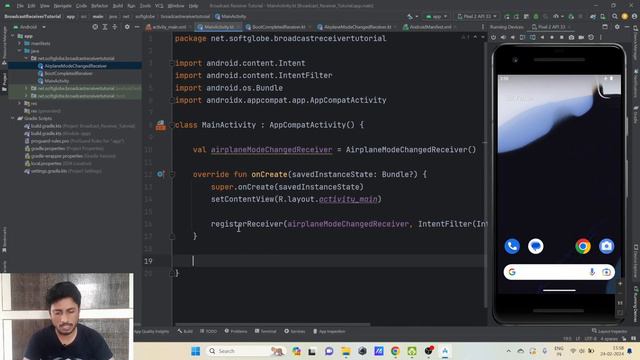Click the Chrome icon in Windows taskbar
This screenshot has height=360, width=640.
pos(395,351)
